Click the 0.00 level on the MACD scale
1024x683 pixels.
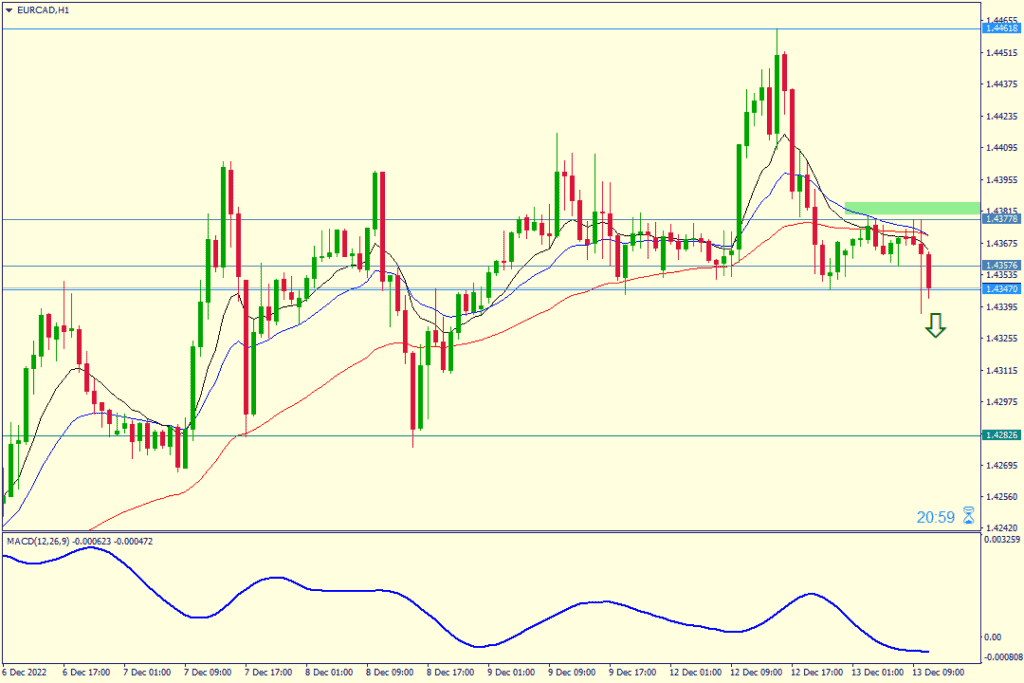(992, 637)
